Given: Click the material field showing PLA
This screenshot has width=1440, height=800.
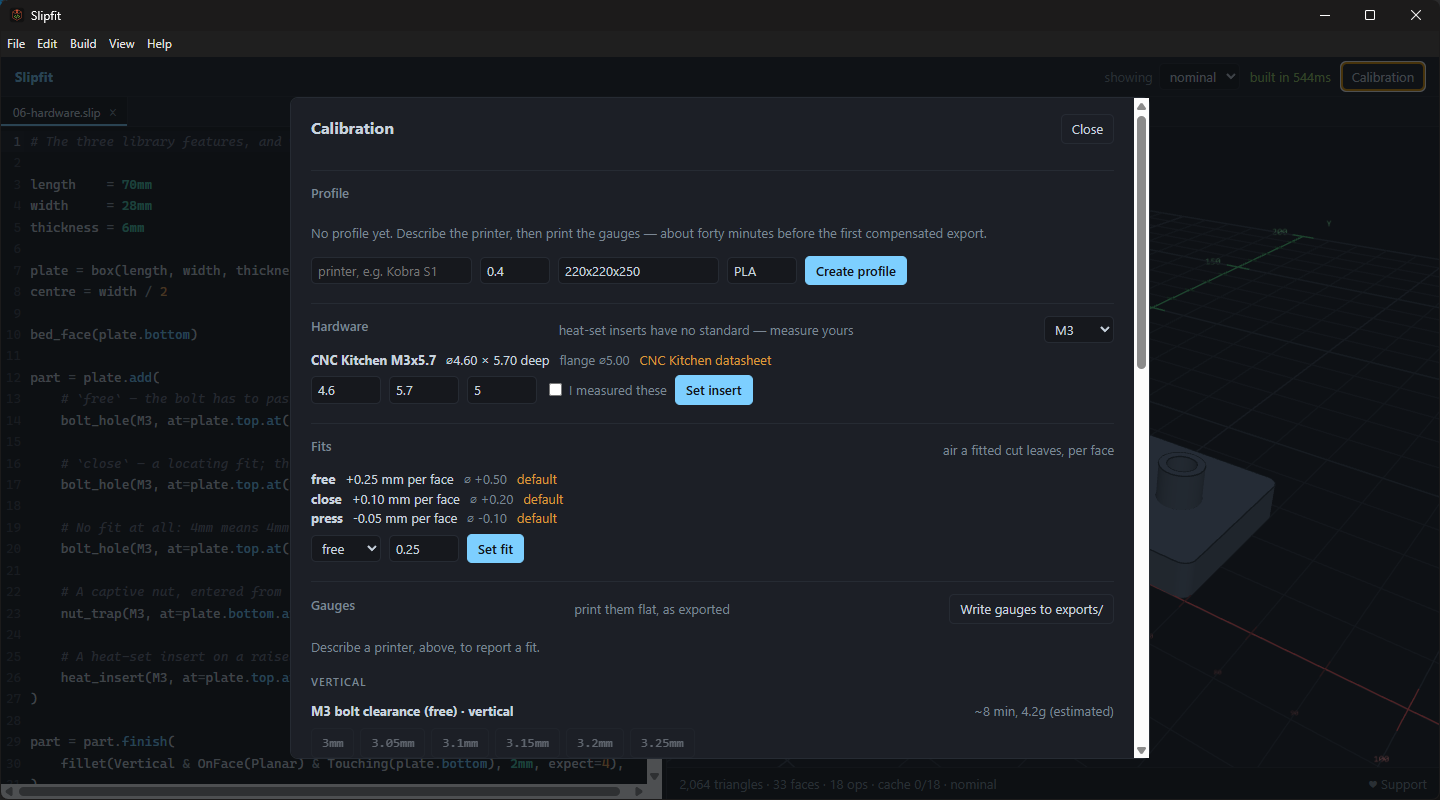Looking at the screenshot, I should (762, 271).
